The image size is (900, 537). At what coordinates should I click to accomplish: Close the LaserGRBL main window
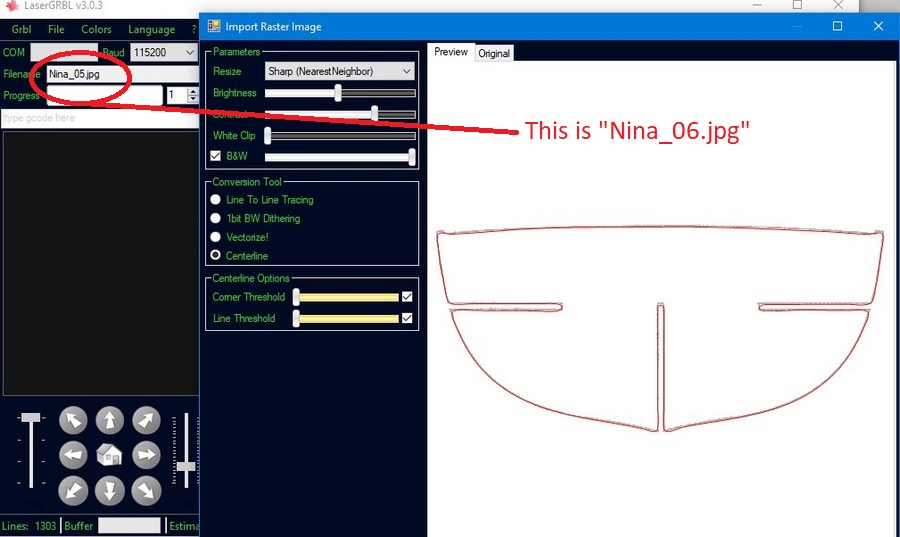click(x=839, y=5)
